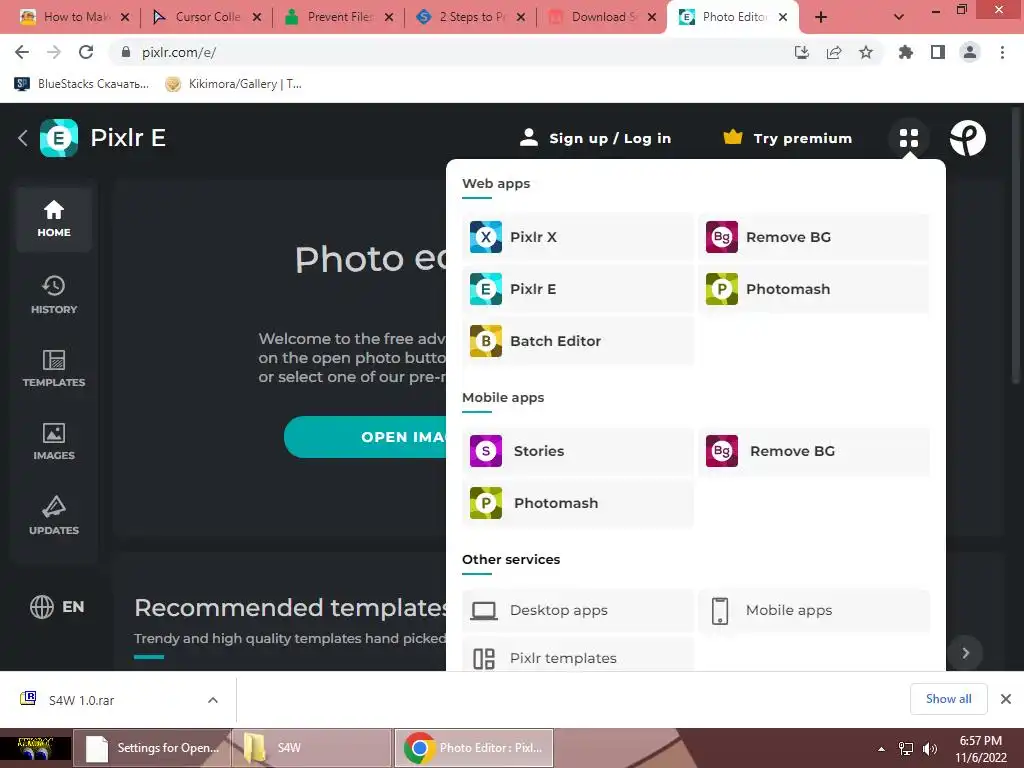1024x768 pixels.
Task: Click Show all downloads
Action: [x=948, y=699]
